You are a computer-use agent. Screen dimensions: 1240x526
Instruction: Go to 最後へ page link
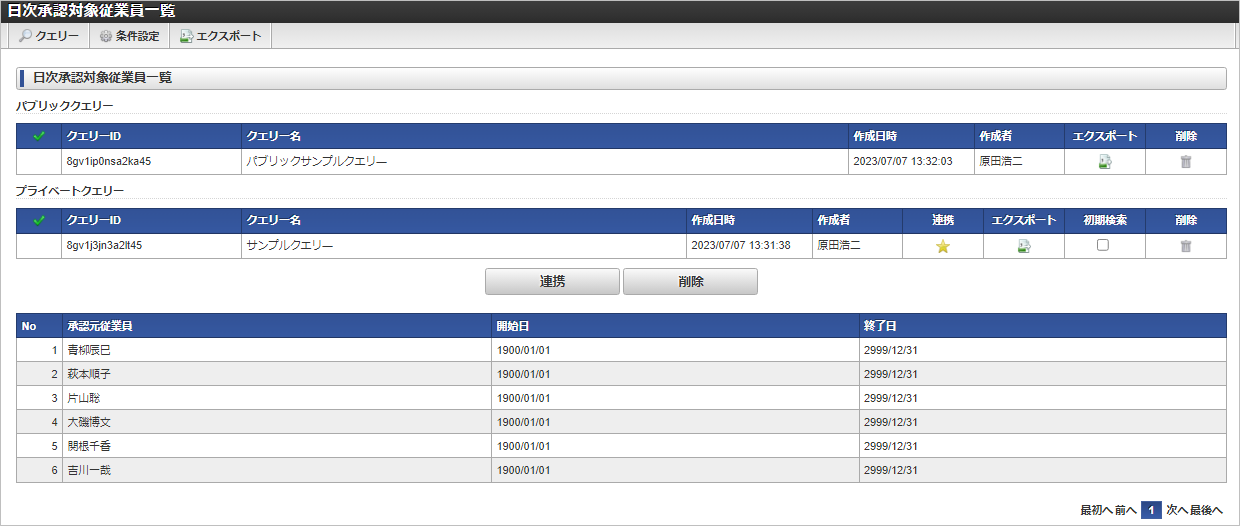(1206, 510)
